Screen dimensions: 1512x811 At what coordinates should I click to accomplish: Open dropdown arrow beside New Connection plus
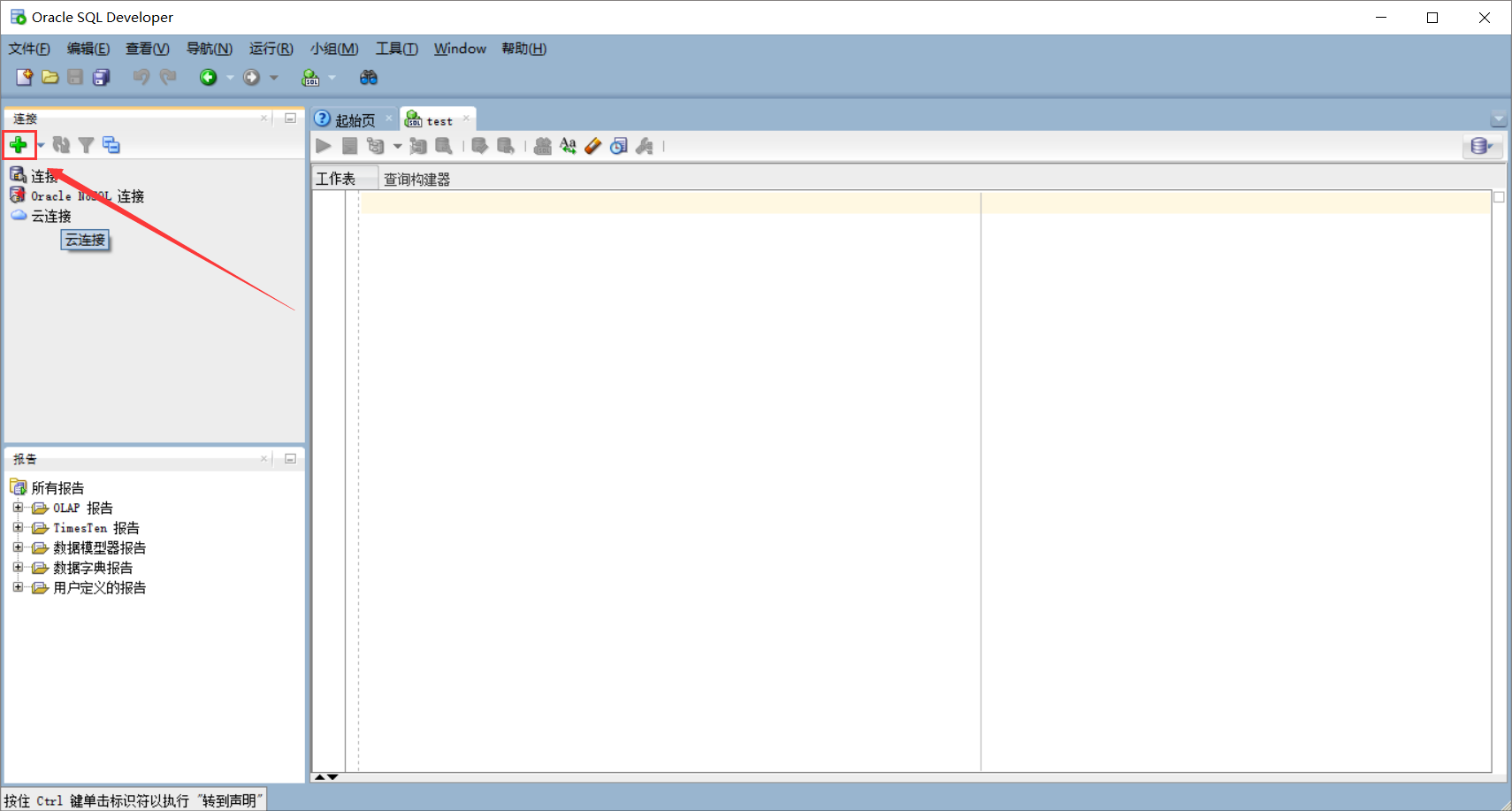tap(41, 145)
